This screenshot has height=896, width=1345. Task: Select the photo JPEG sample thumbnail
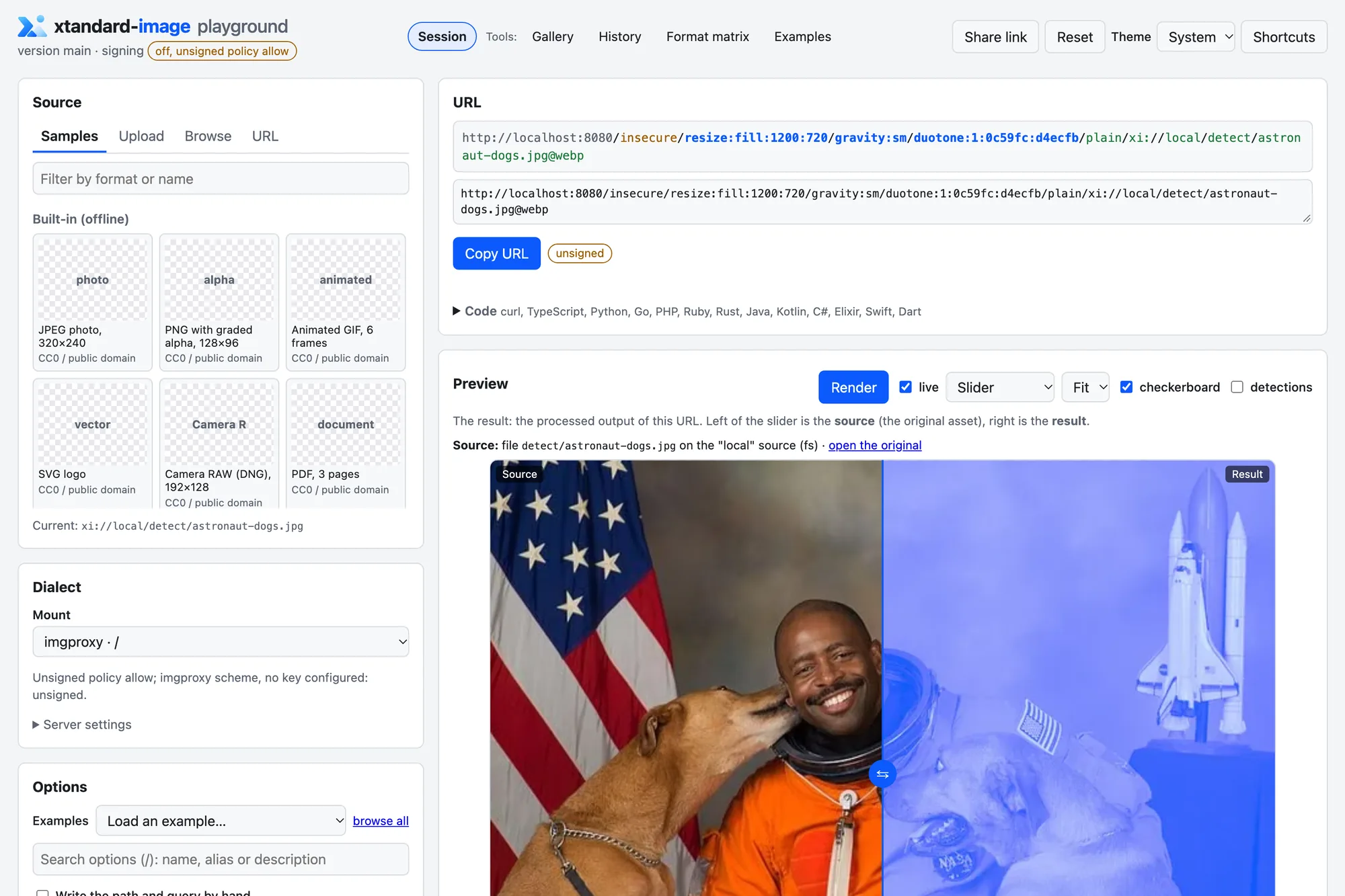tap(93, 302)
